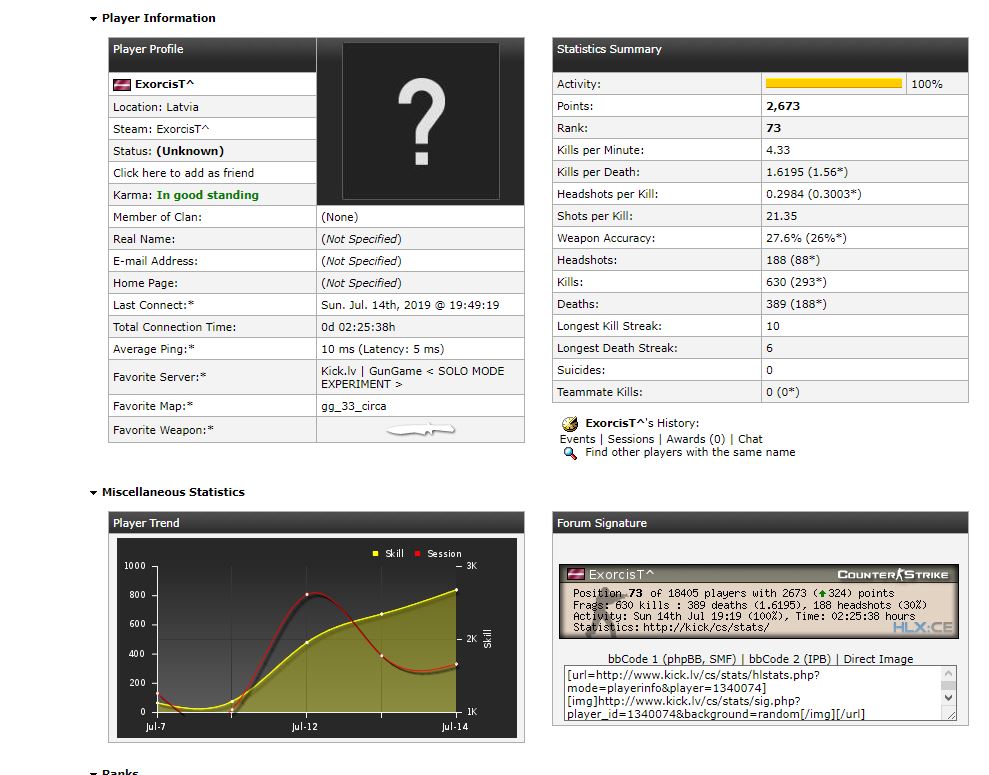Collapse the Miscellaneous Statistics section
Screen dimensions: 989x775
tap(93, 492)
